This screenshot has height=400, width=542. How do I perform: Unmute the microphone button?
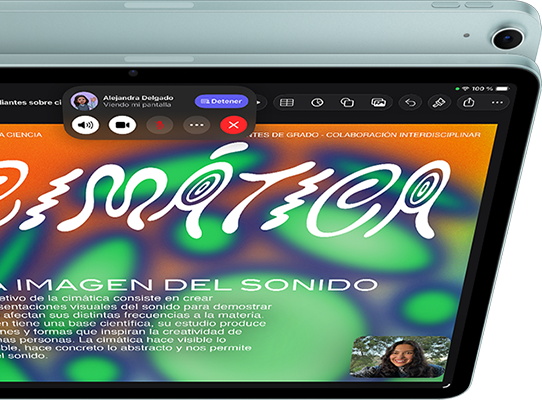pyautogui.click(x=159, y=125)
